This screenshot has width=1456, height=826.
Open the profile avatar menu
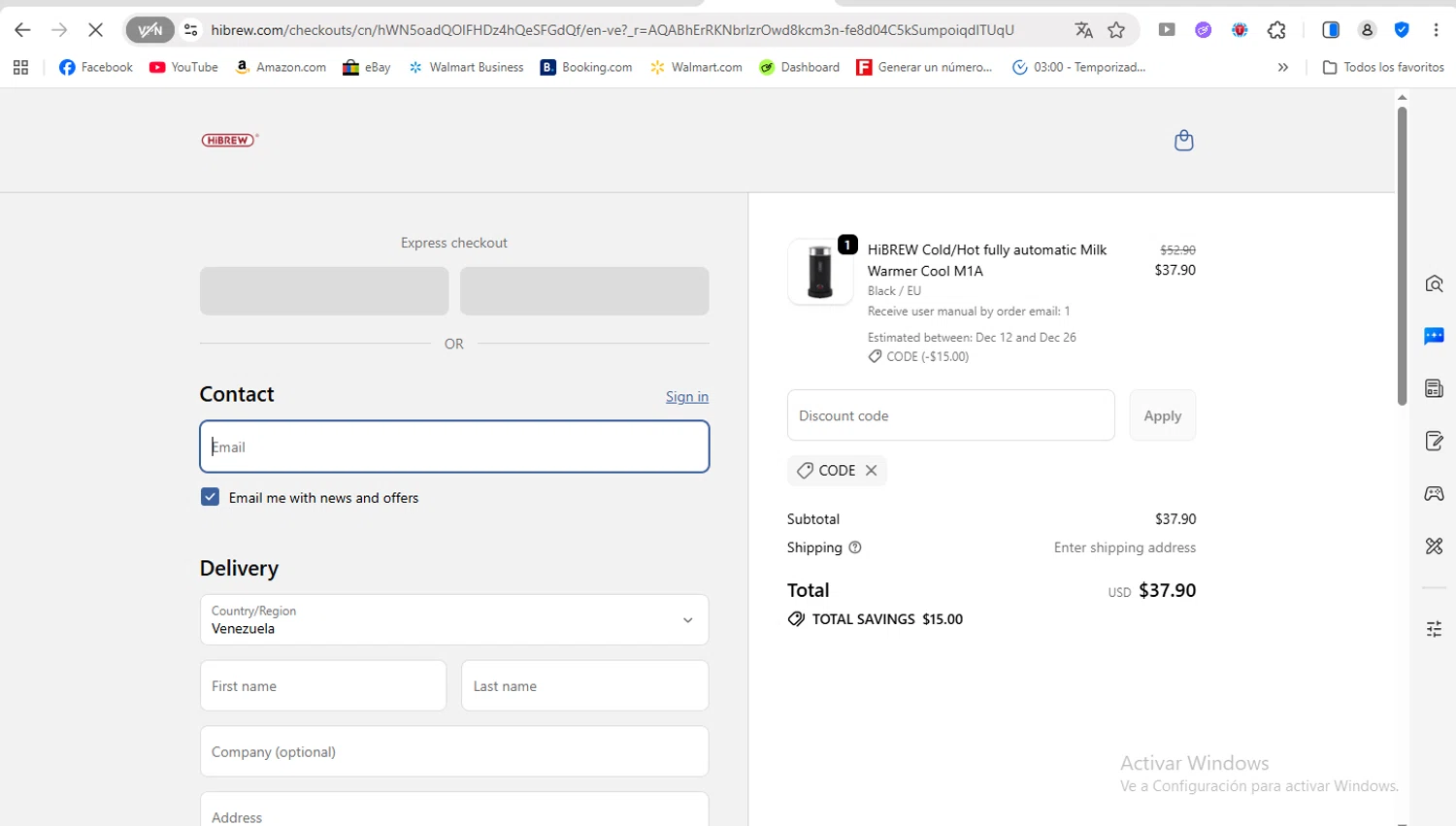1367,30
